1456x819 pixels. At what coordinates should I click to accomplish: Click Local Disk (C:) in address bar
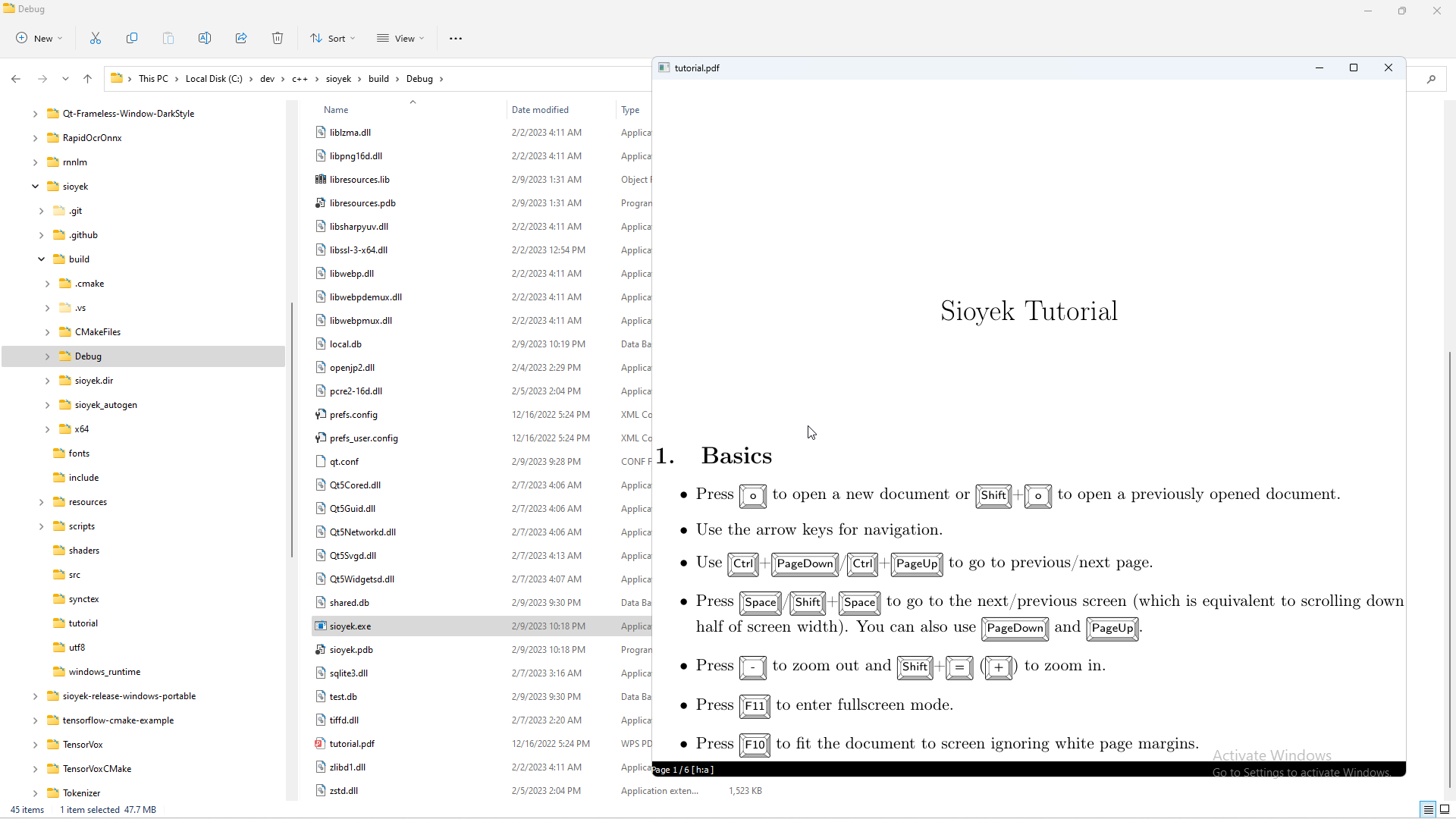coord(214,79)
